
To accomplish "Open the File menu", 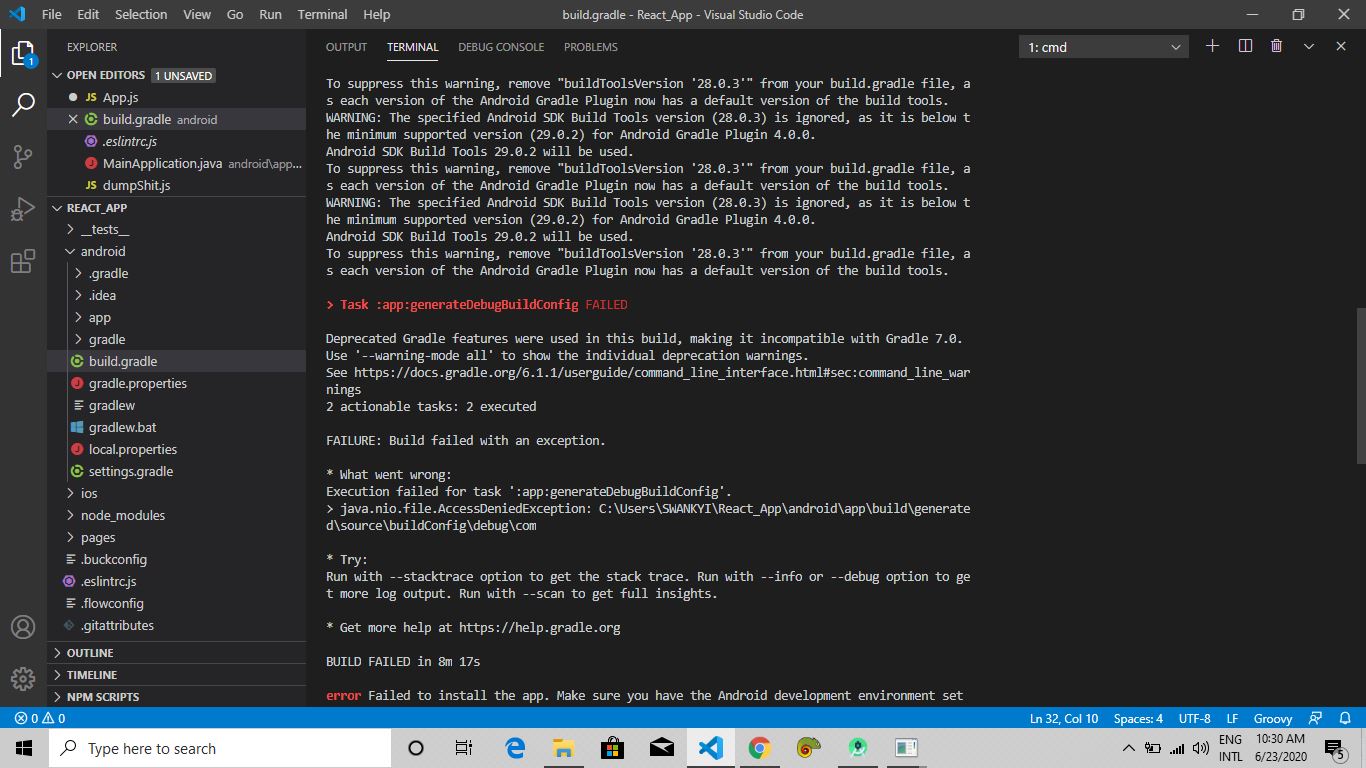I will (x=52, y=14).
